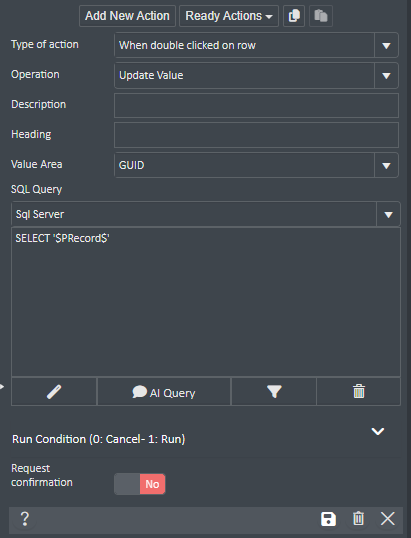
Task: Open the Operation dropdown arrow
Action: 386,75
